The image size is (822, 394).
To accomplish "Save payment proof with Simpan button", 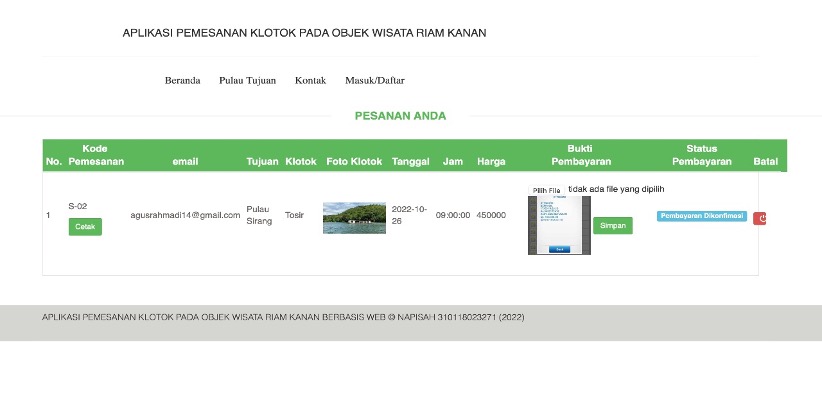I will click(x=613, y=225).
